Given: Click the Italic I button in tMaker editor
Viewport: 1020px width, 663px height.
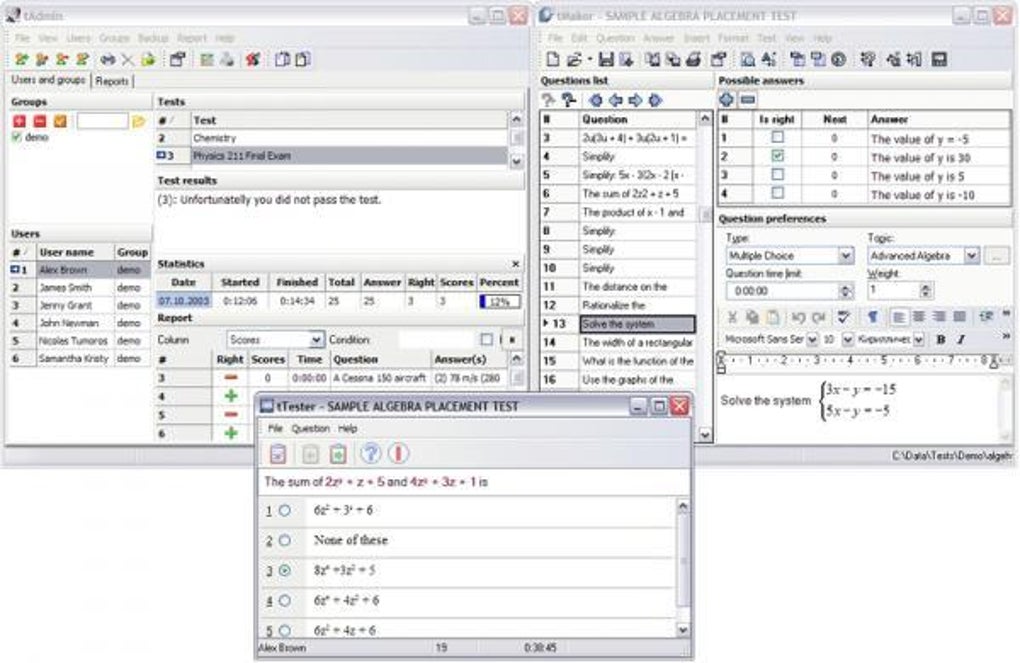Looking at the screenshot, I should click(x=961, y=339).
